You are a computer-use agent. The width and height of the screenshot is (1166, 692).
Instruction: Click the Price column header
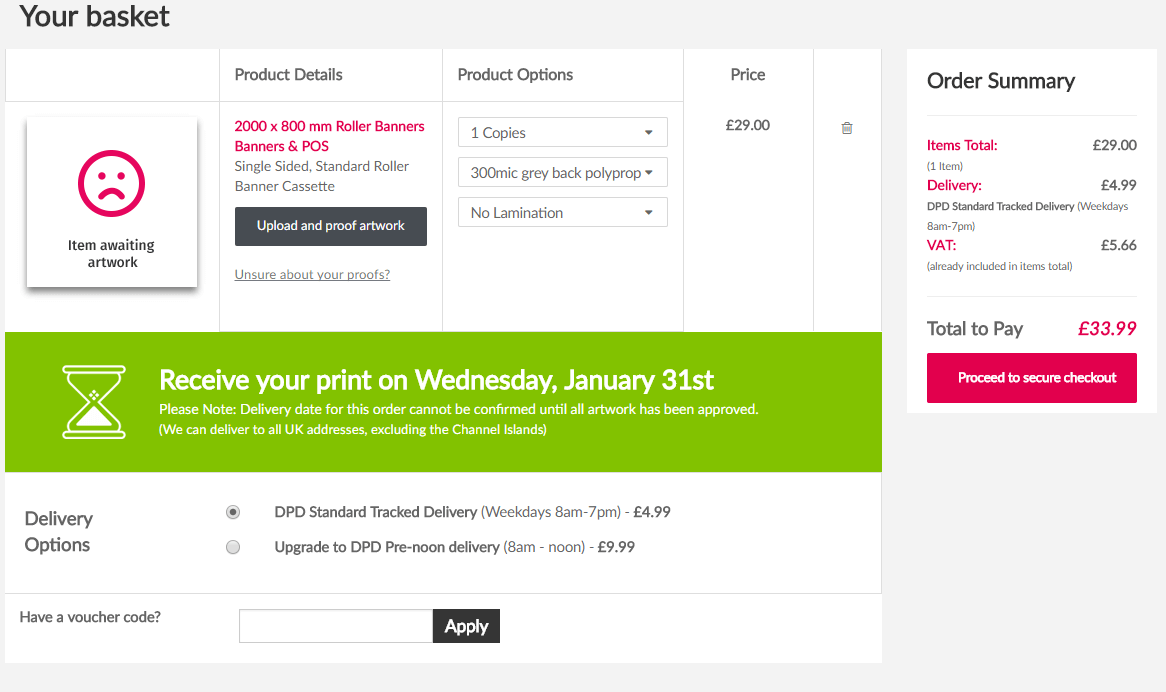pos(747,74)
